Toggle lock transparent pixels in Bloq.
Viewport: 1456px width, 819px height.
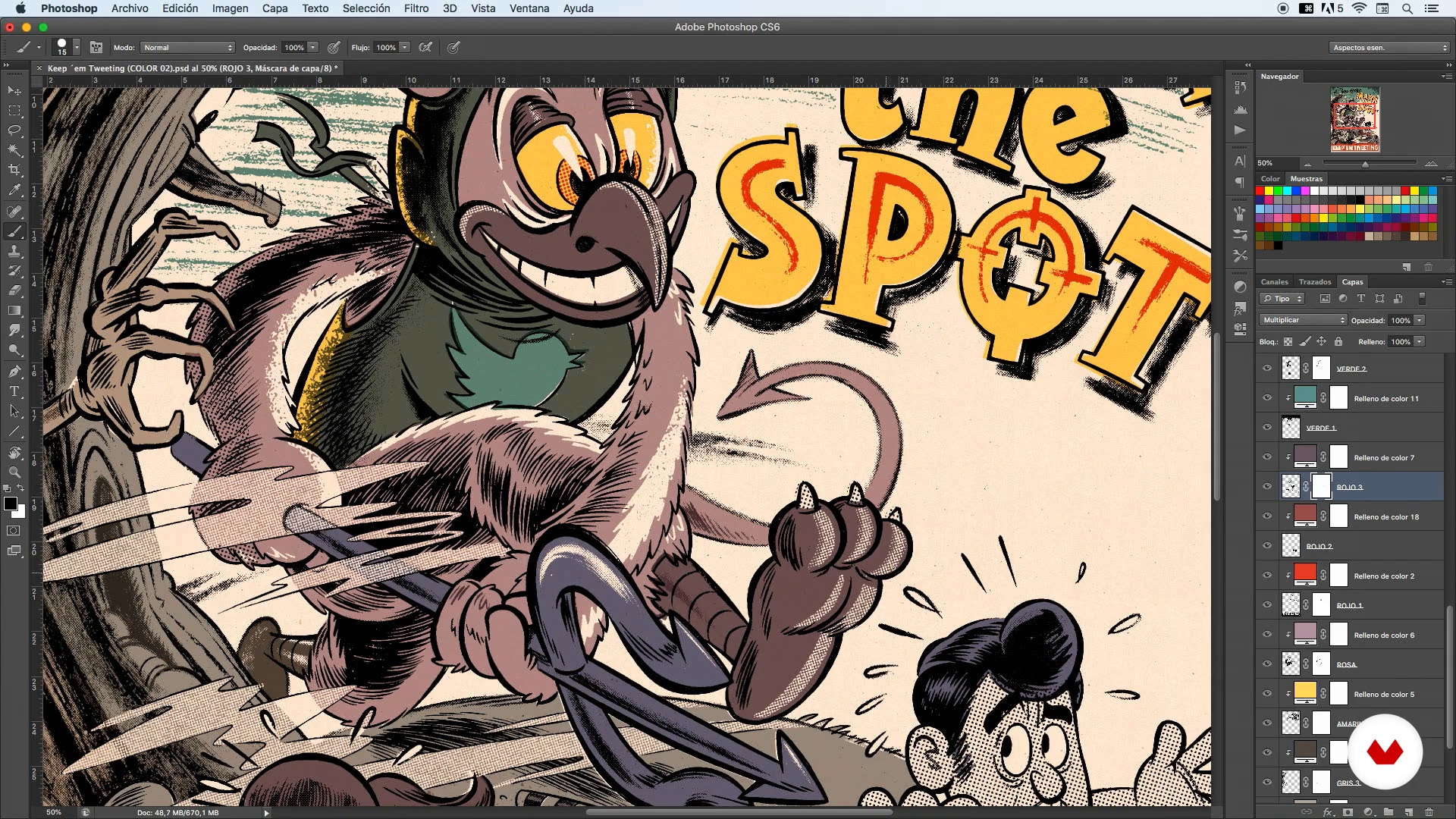click(1288, 342)
